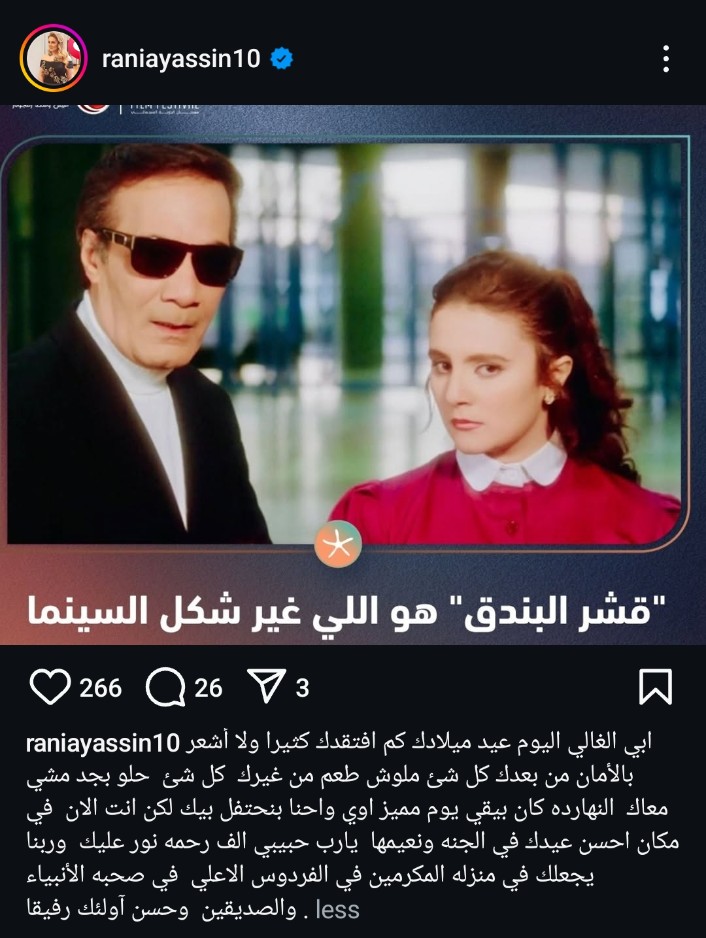Share the post with the paper plane icon
706x938 pixels.
click(267, 686)
